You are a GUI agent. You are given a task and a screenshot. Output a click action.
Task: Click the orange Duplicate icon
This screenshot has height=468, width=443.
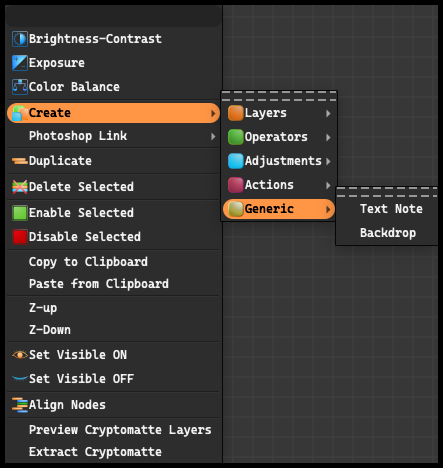point(20,161)
